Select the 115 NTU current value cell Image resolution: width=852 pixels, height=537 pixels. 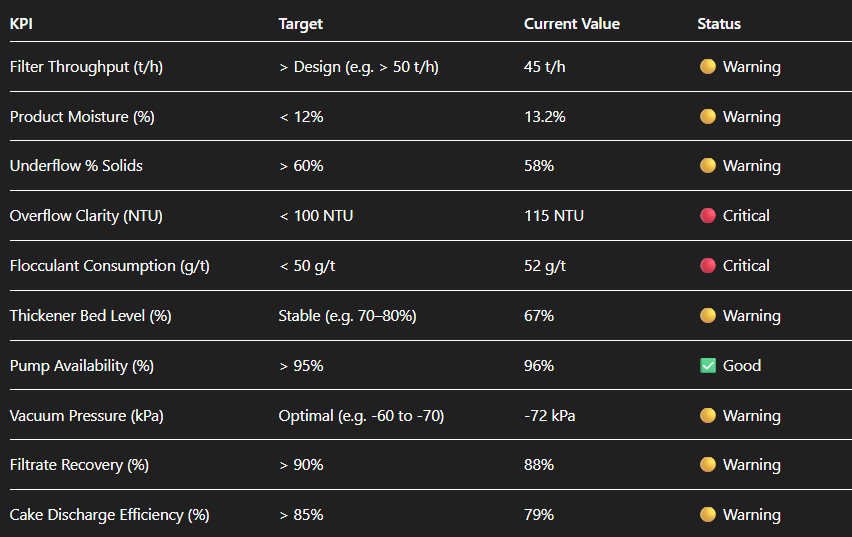[553, 216]
